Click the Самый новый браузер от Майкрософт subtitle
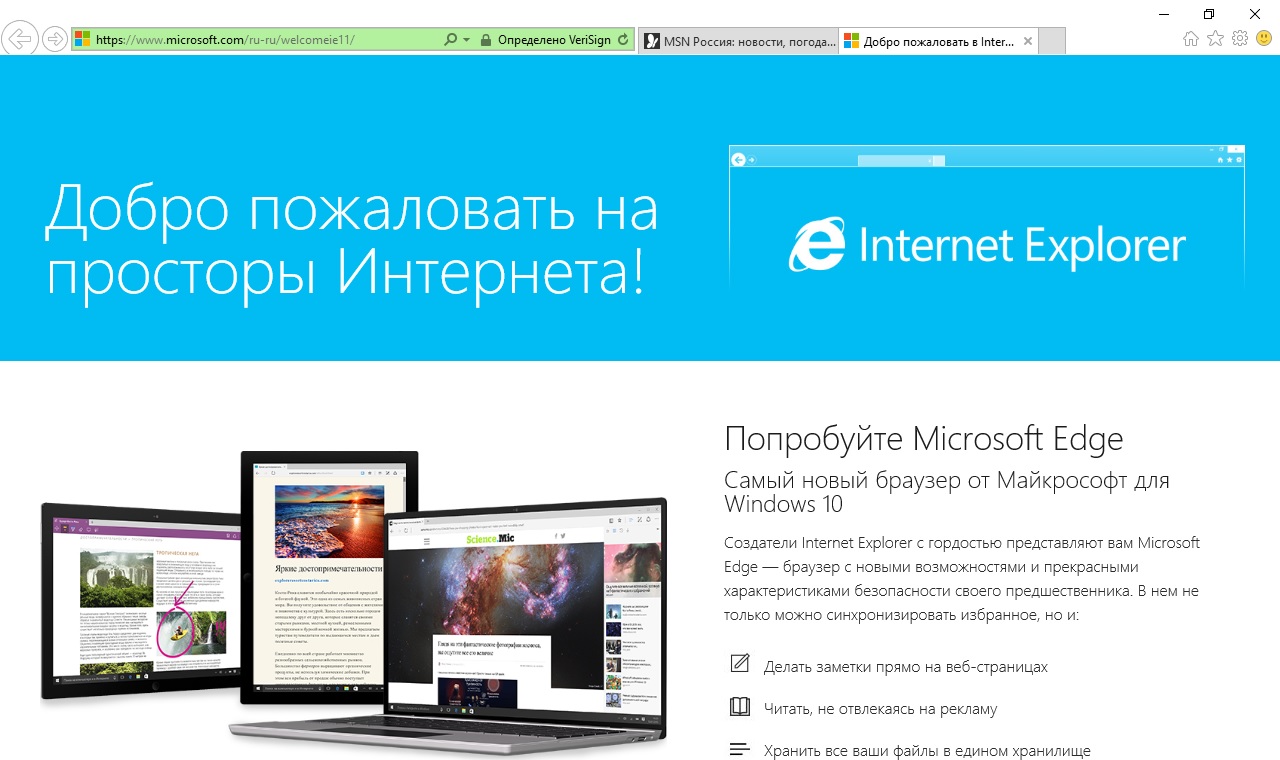 [x=947, y=491]
